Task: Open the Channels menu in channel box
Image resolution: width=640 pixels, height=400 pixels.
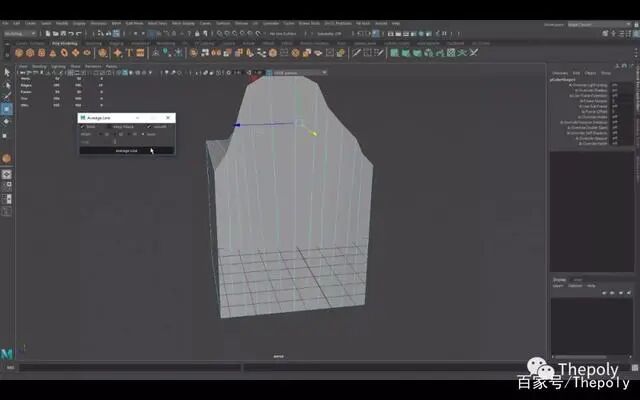Action: (x=560, y=73)
